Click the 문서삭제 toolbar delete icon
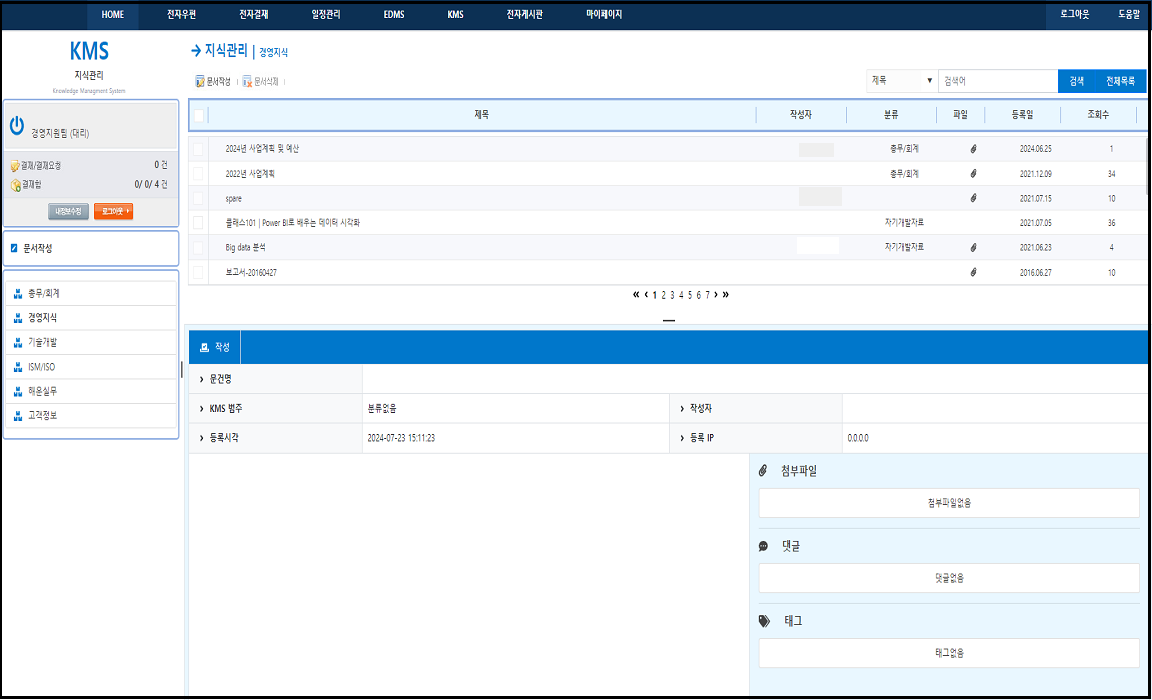This screenshot has height=700, width=1152. pos(248,82)
